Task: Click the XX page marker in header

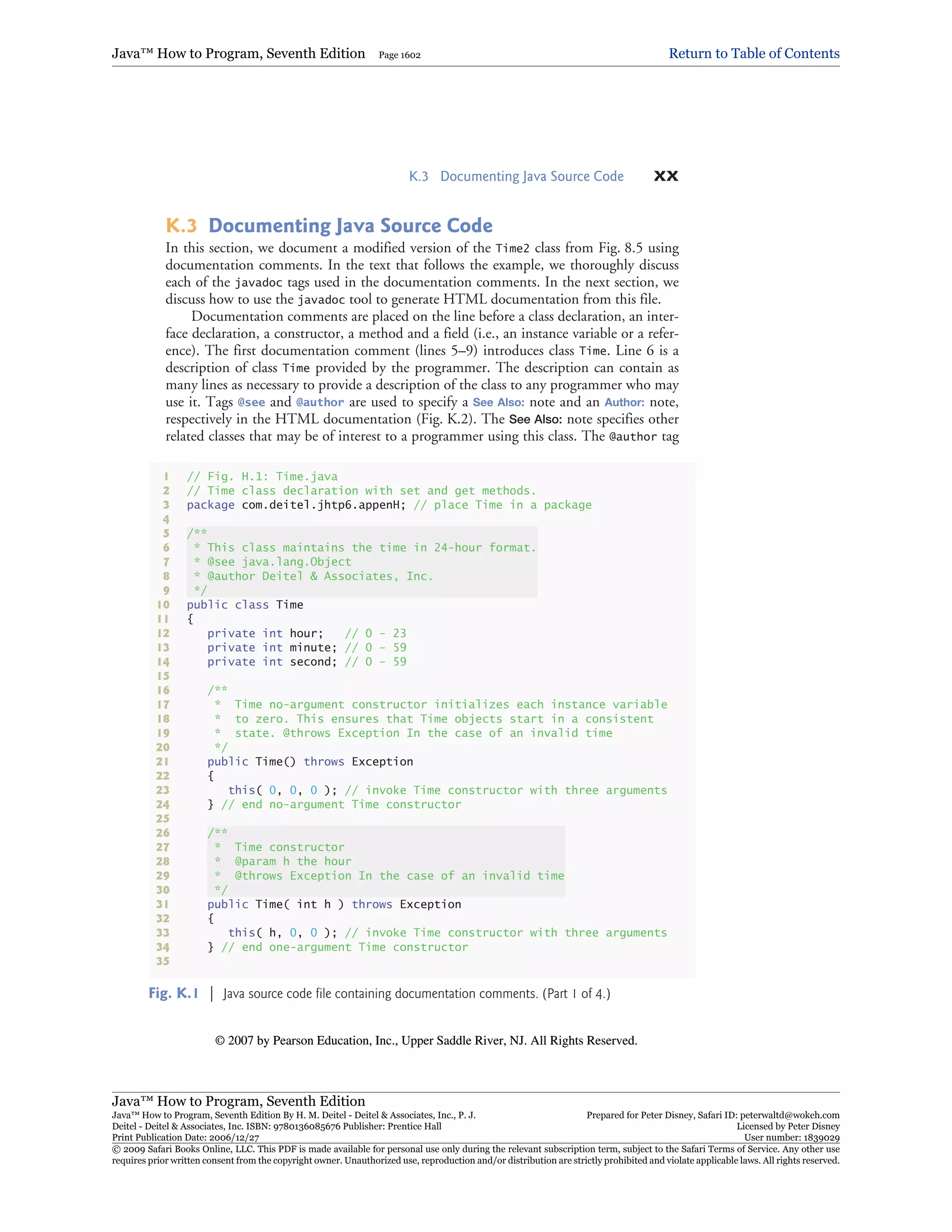Action: [x=666, y=177]
